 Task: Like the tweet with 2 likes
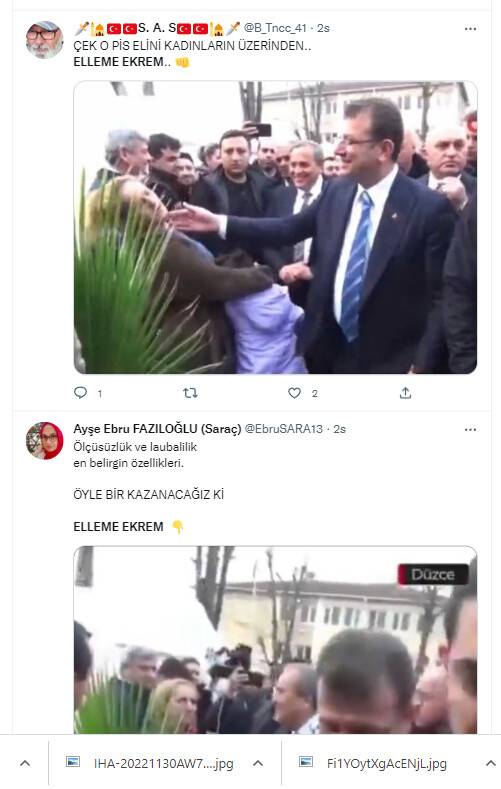tap(295, 393)
